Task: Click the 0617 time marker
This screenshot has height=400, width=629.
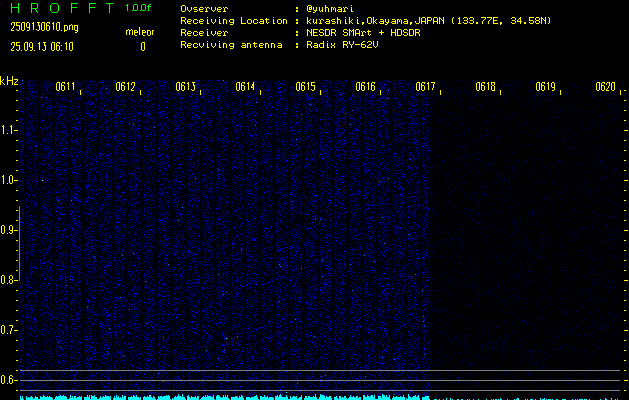Action: click(425, 87)
